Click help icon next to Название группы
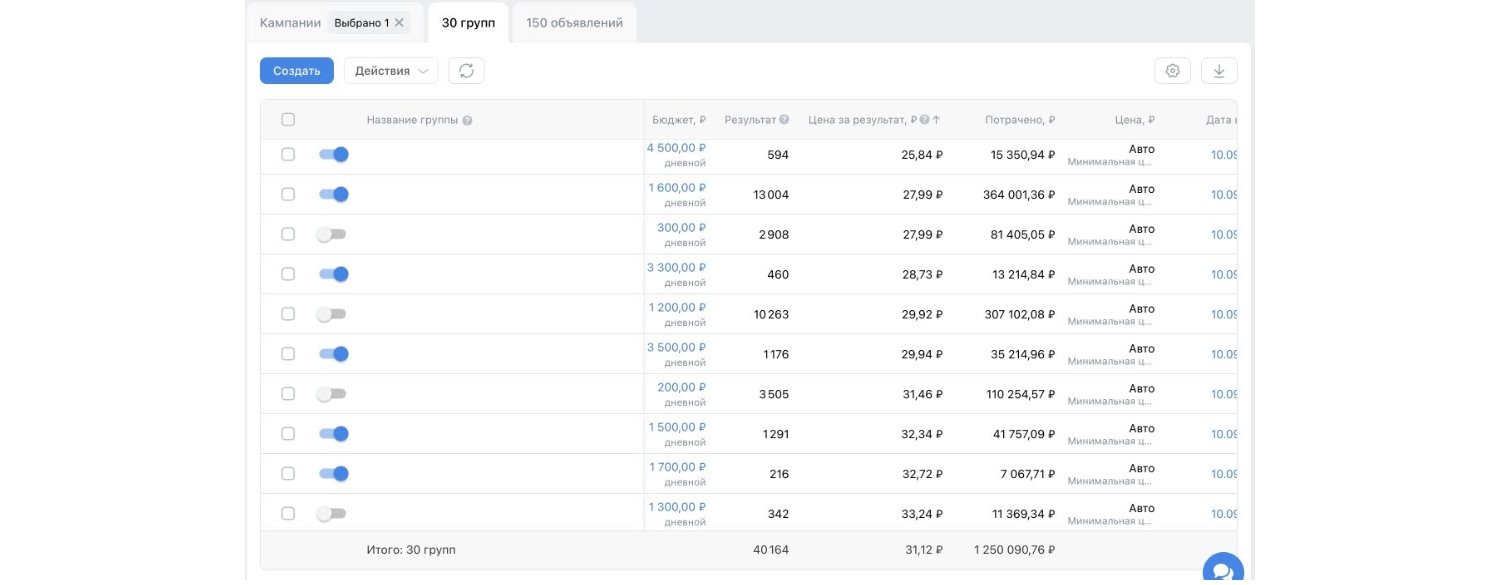Screen dimensions: 1500x585 click(468, 120)
